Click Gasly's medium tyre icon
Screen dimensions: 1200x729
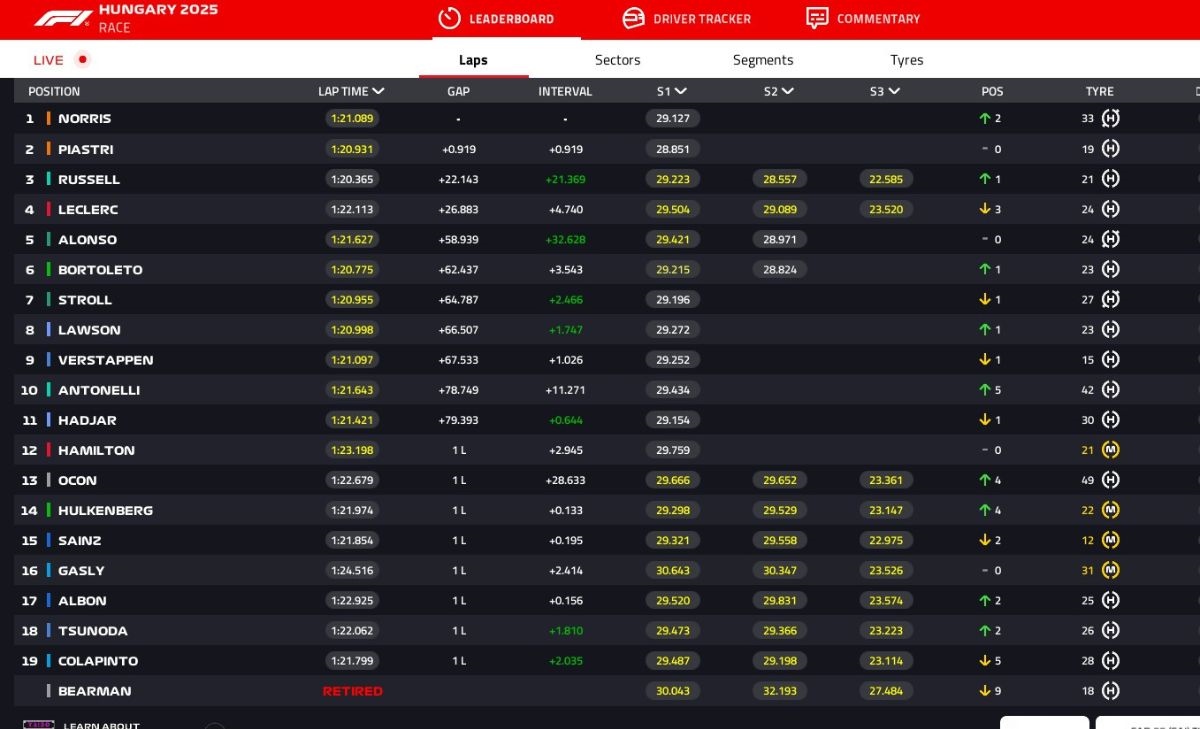[1110, 570]
